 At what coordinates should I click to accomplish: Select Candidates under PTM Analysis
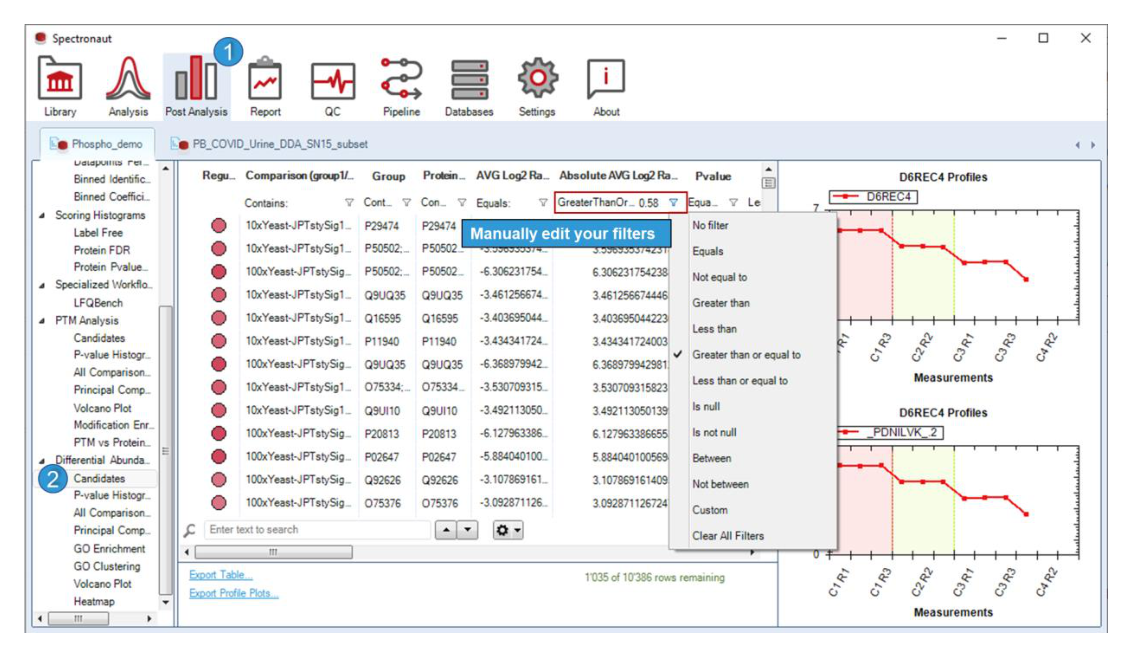pos(99,338)
